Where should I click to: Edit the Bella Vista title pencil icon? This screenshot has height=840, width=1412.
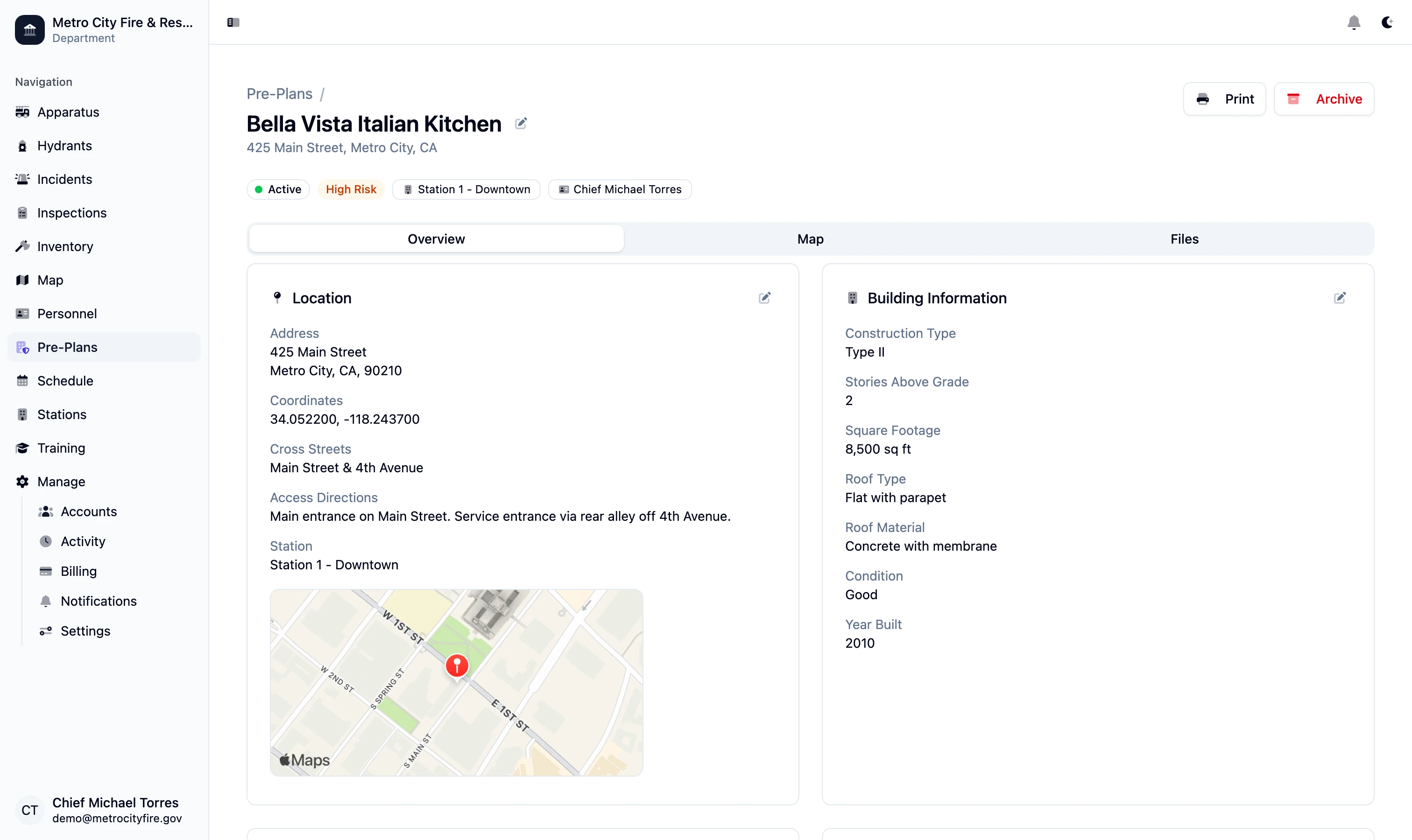[x=521, y=123]
